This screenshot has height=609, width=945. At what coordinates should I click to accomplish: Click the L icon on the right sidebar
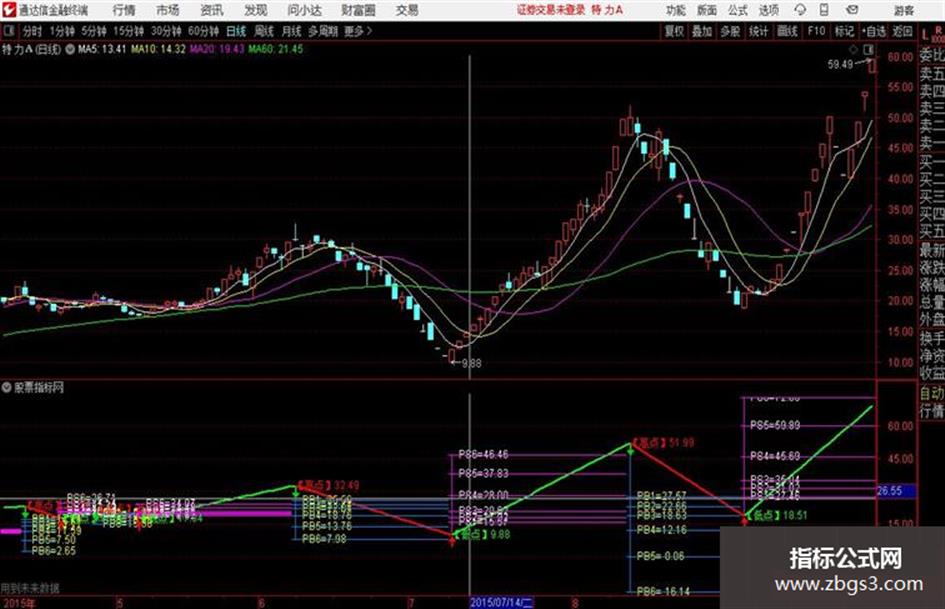pos(925,35)
